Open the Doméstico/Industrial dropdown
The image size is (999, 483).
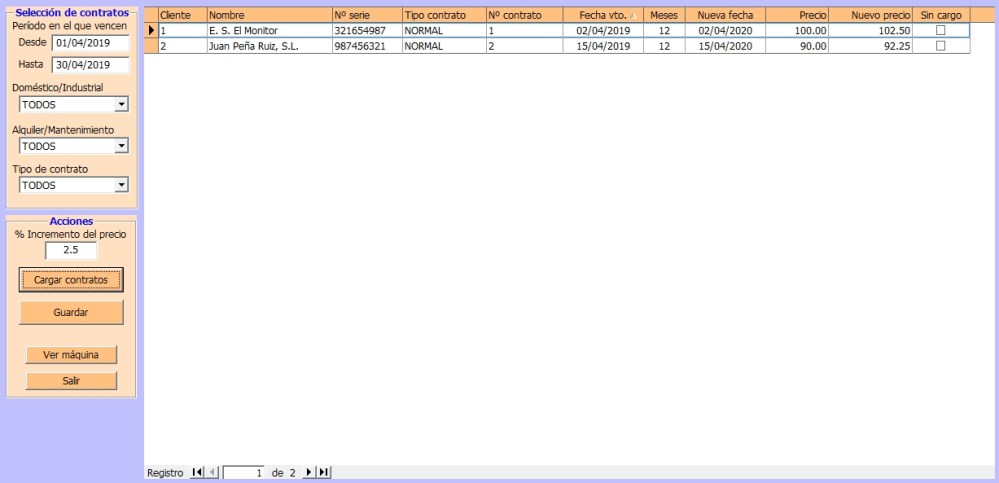[121, 104]
